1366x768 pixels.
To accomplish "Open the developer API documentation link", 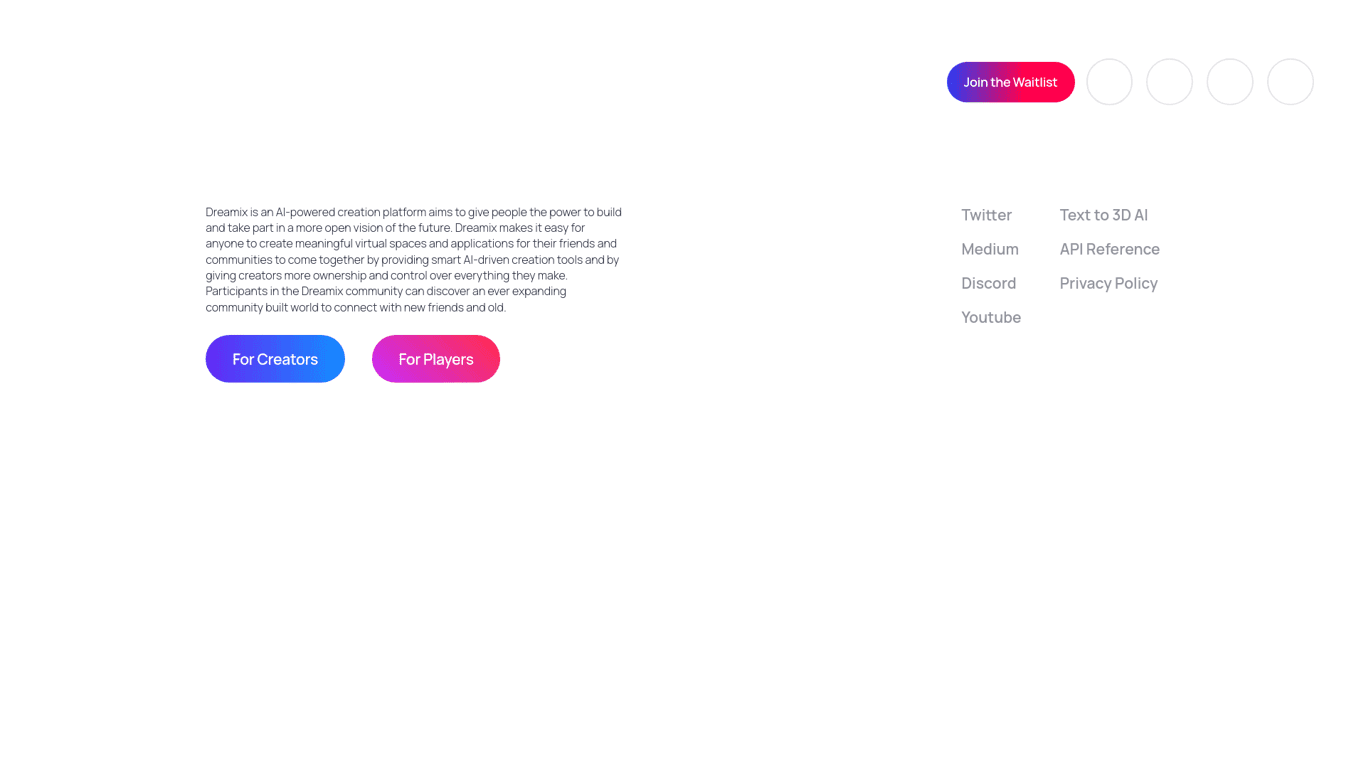I will click(x=1109, y=249).
